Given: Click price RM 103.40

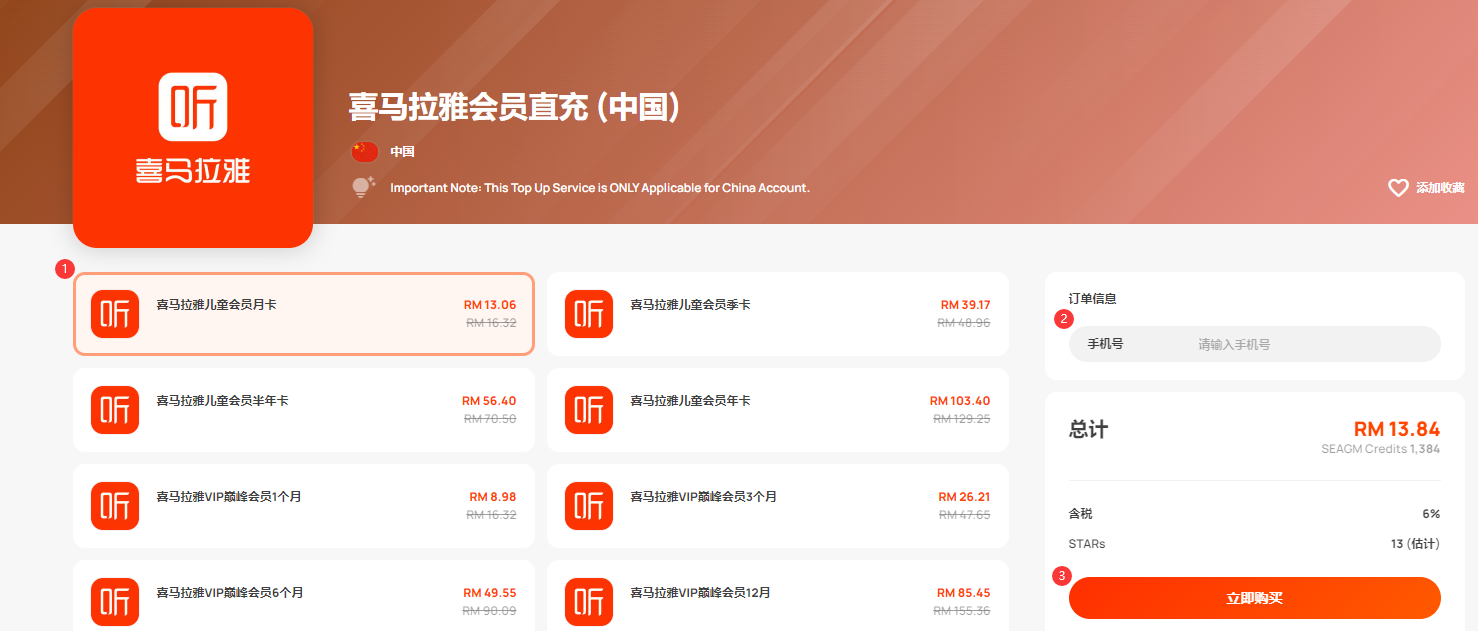Looking at the screenshot, I should point(960,401).
